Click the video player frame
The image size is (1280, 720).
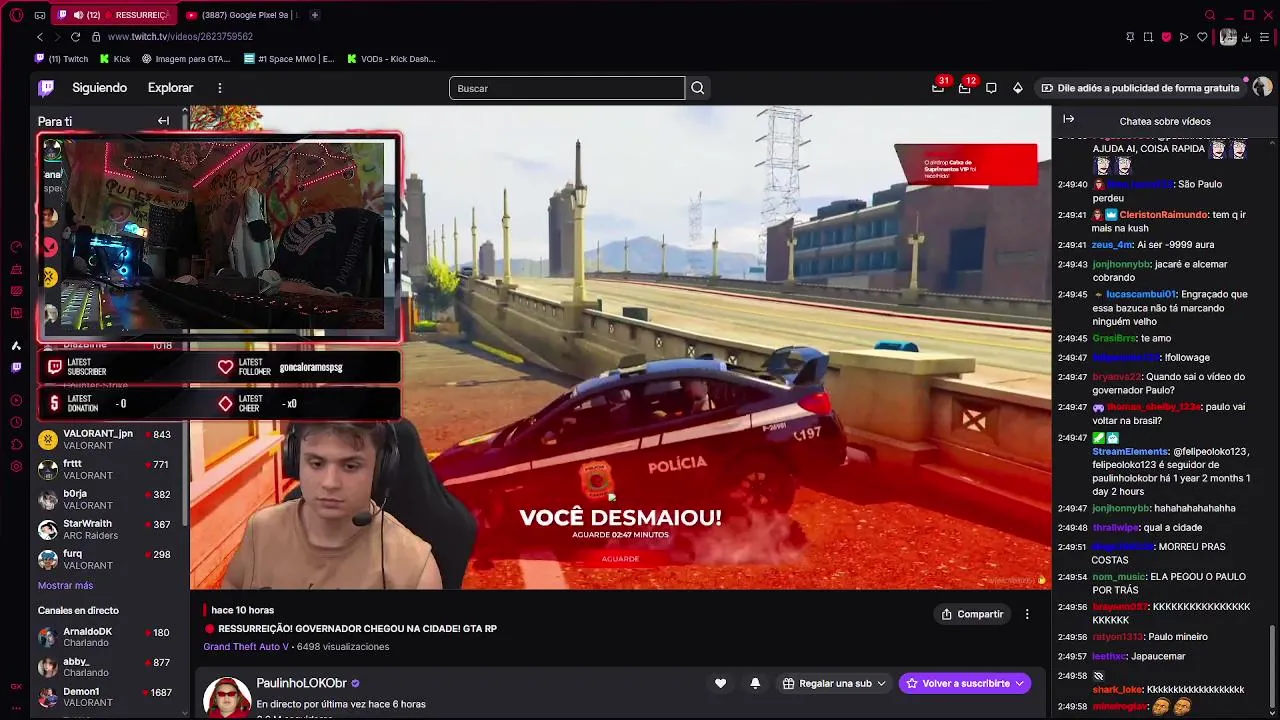[620, 347]
